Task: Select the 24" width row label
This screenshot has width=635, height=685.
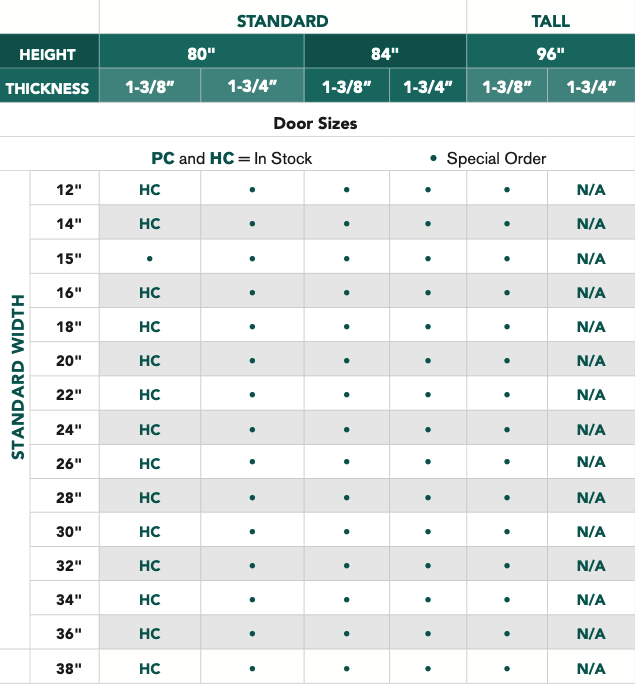Action: (69, 429)
